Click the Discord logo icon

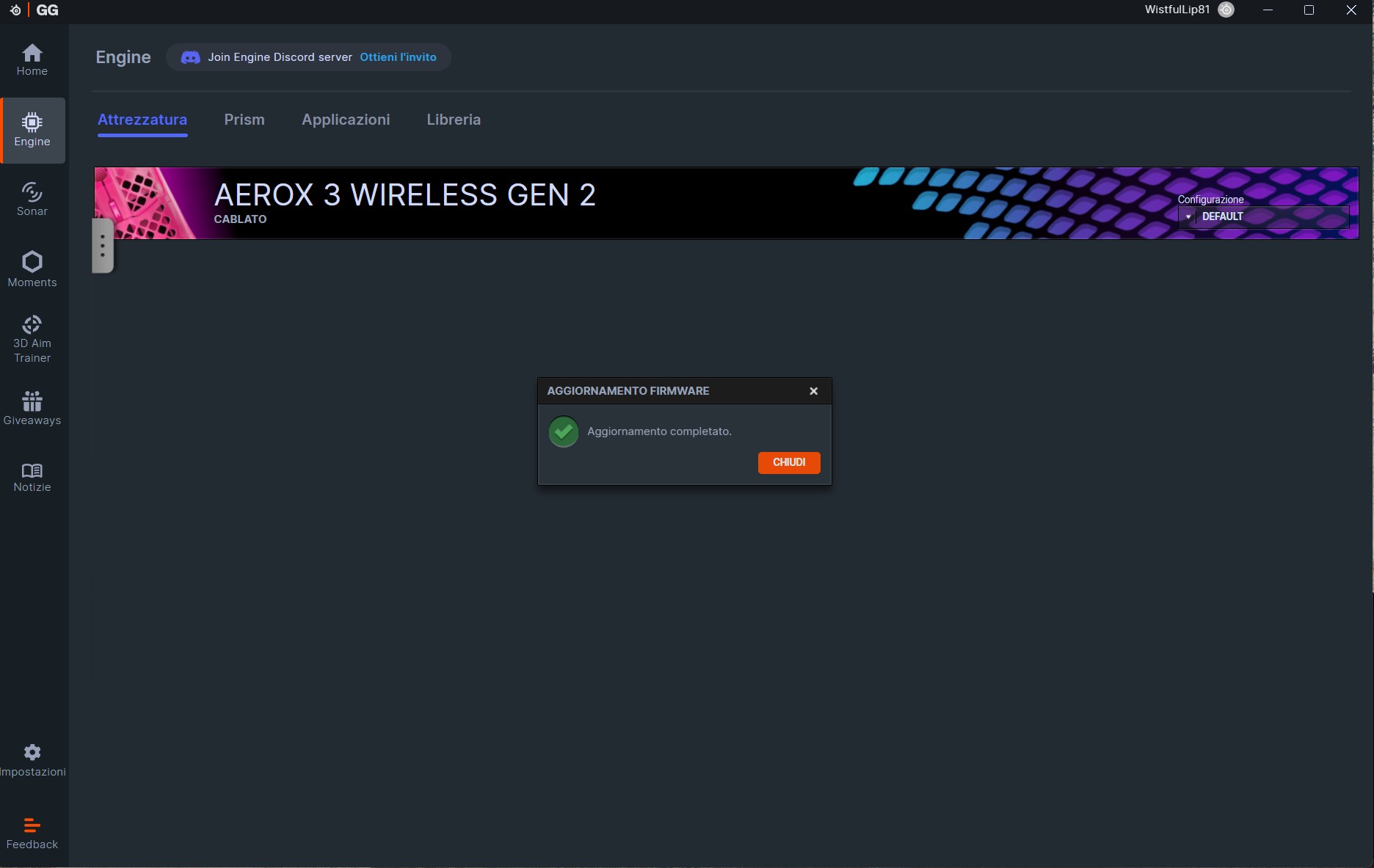pyautogui.click(x=190, y=57)
